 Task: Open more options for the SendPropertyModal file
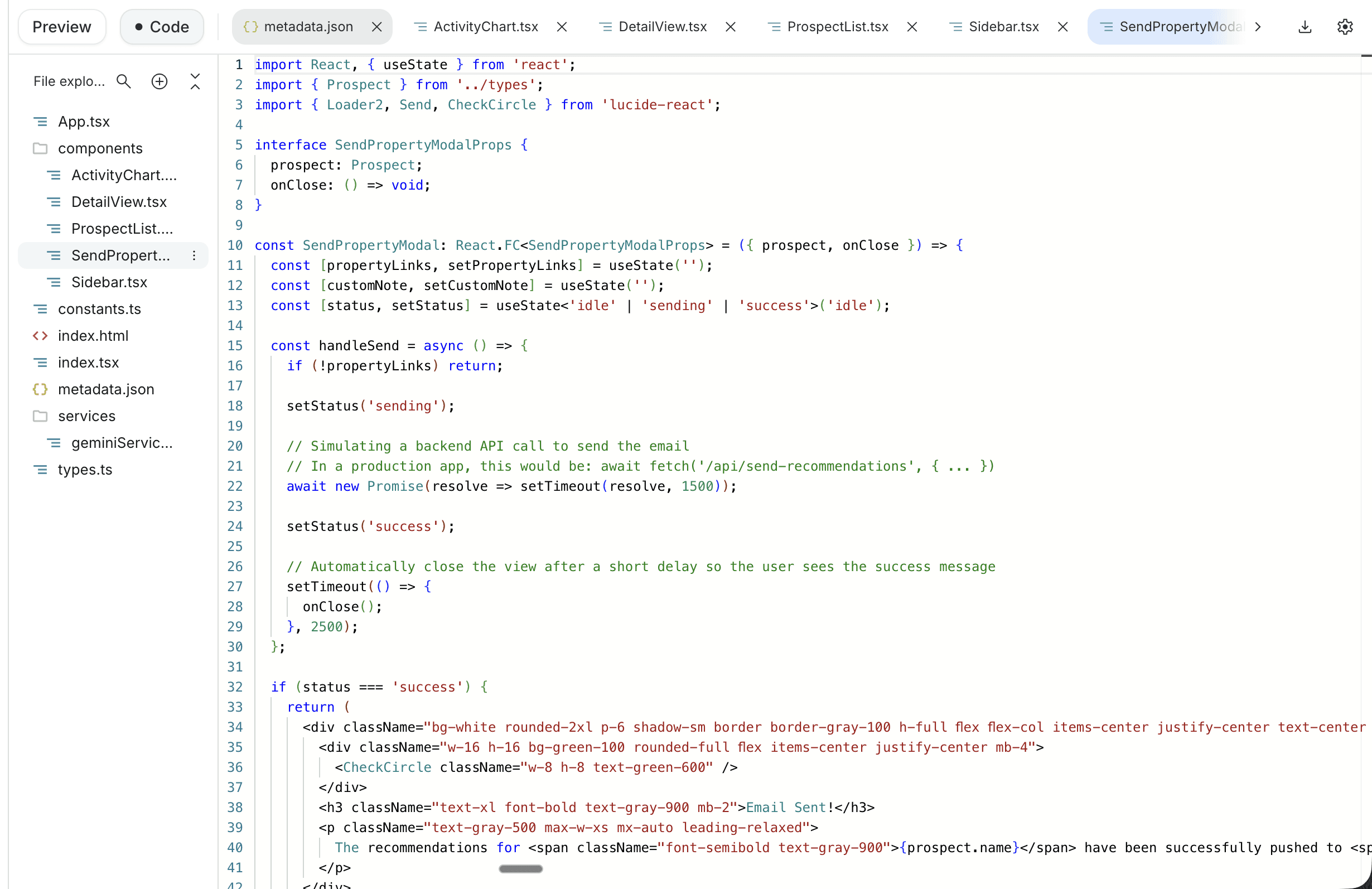pyautogui.click(x=194, y=255)
